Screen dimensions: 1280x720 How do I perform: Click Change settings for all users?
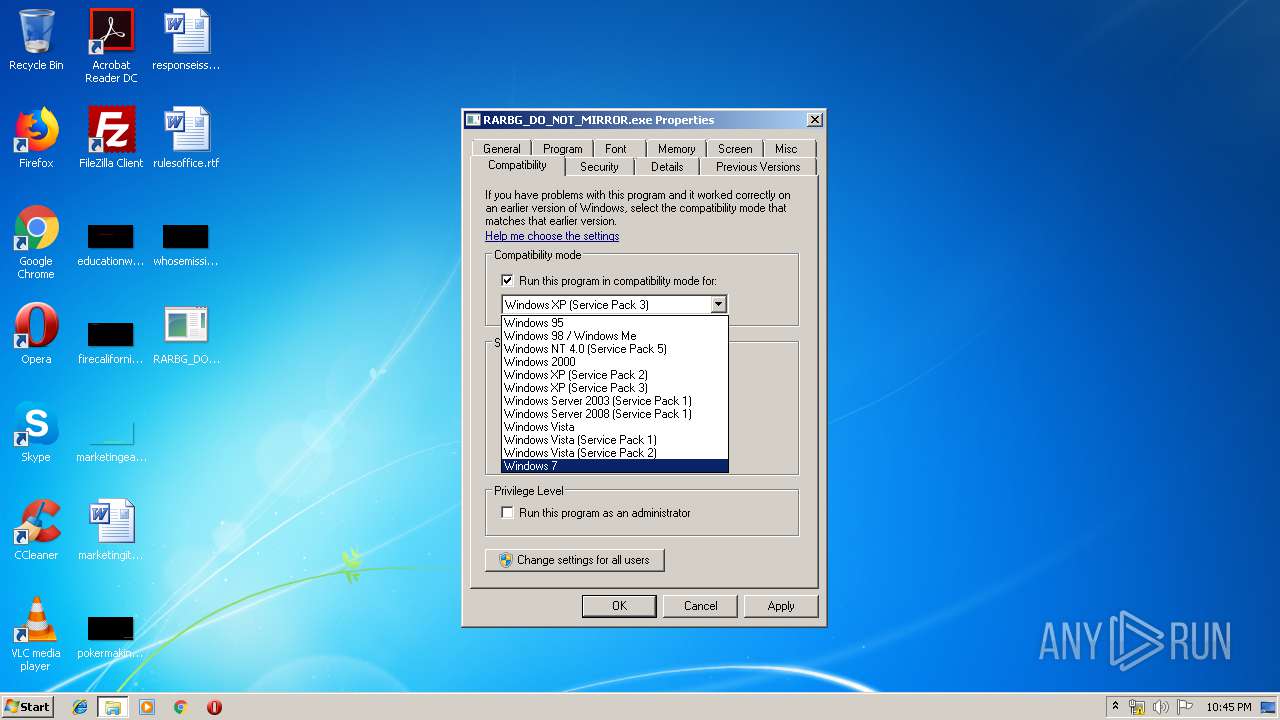(575, 560)
